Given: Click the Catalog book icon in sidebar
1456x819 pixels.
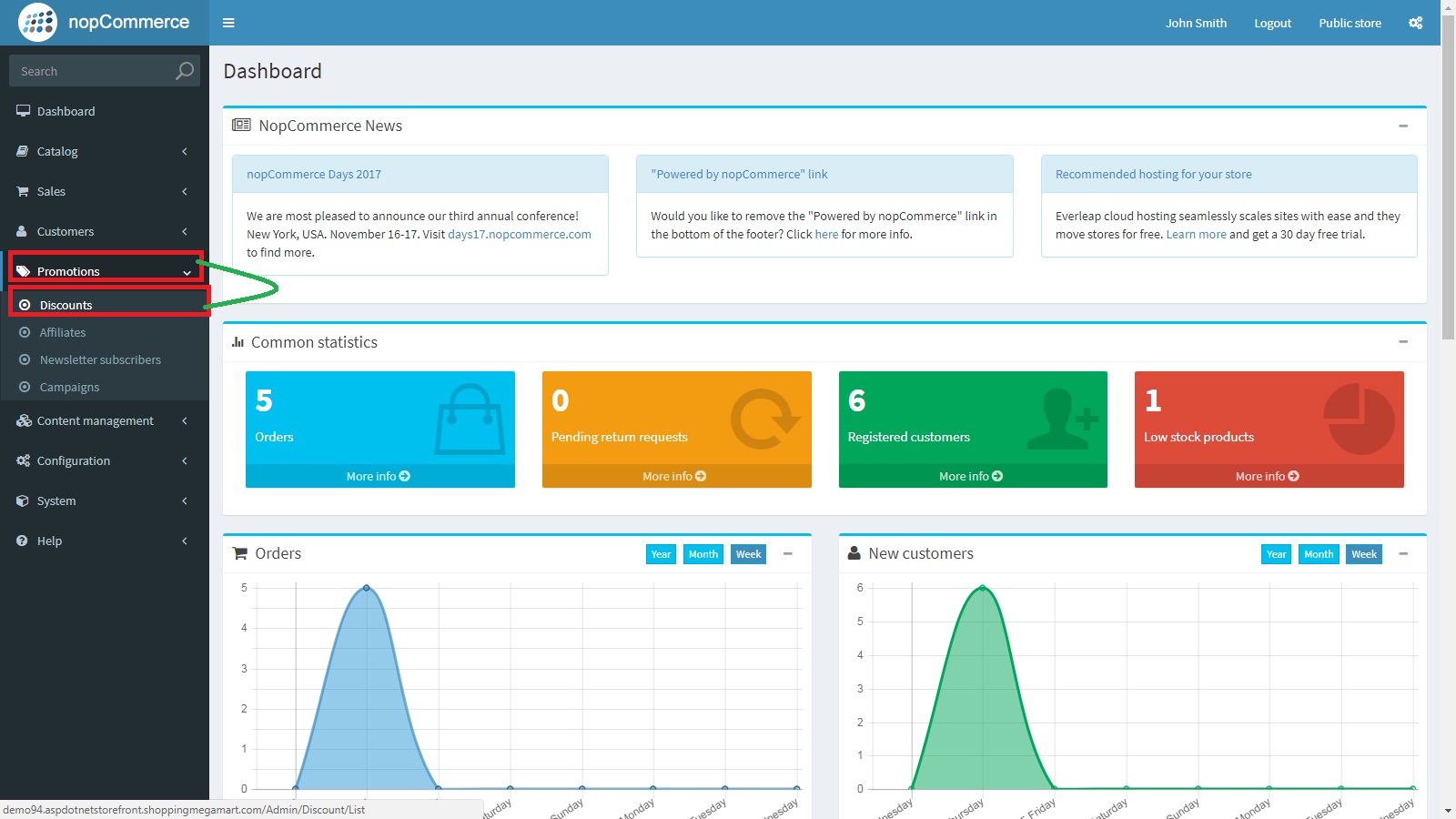Looking at the screenshot, I should coord(23,151).
